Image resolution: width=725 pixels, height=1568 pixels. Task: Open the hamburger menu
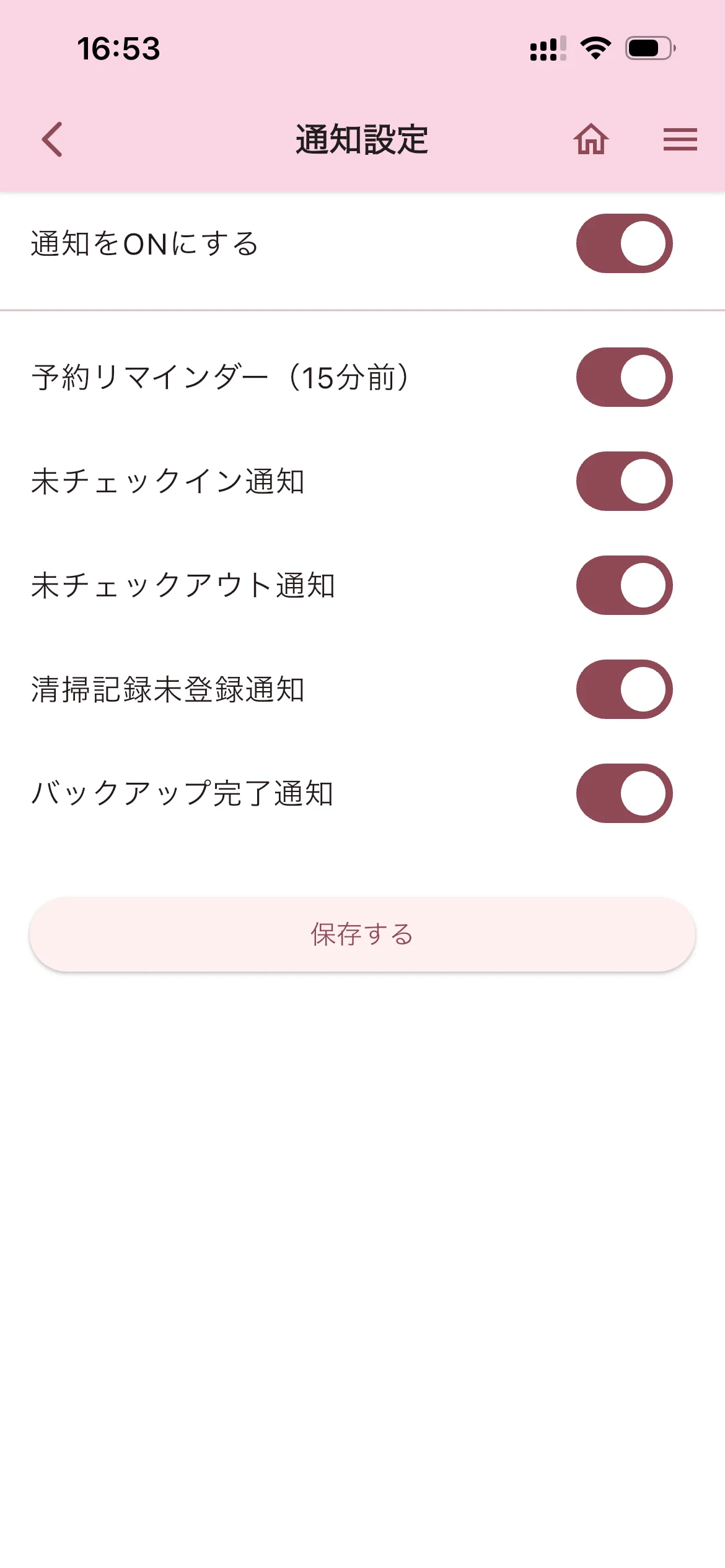[x=680, y=139]
